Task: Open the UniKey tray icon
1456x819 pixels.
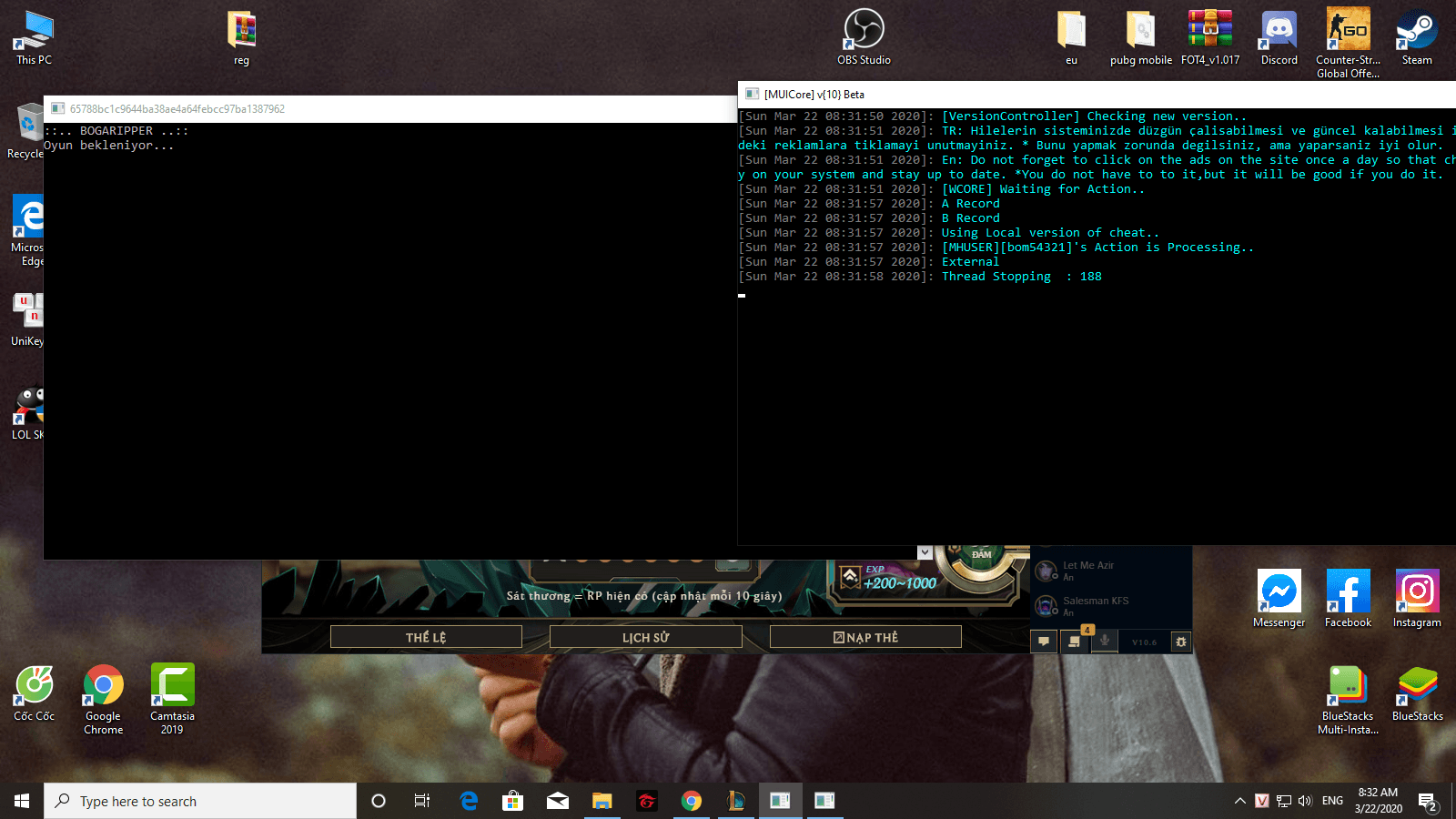Action: point(1261,801)
